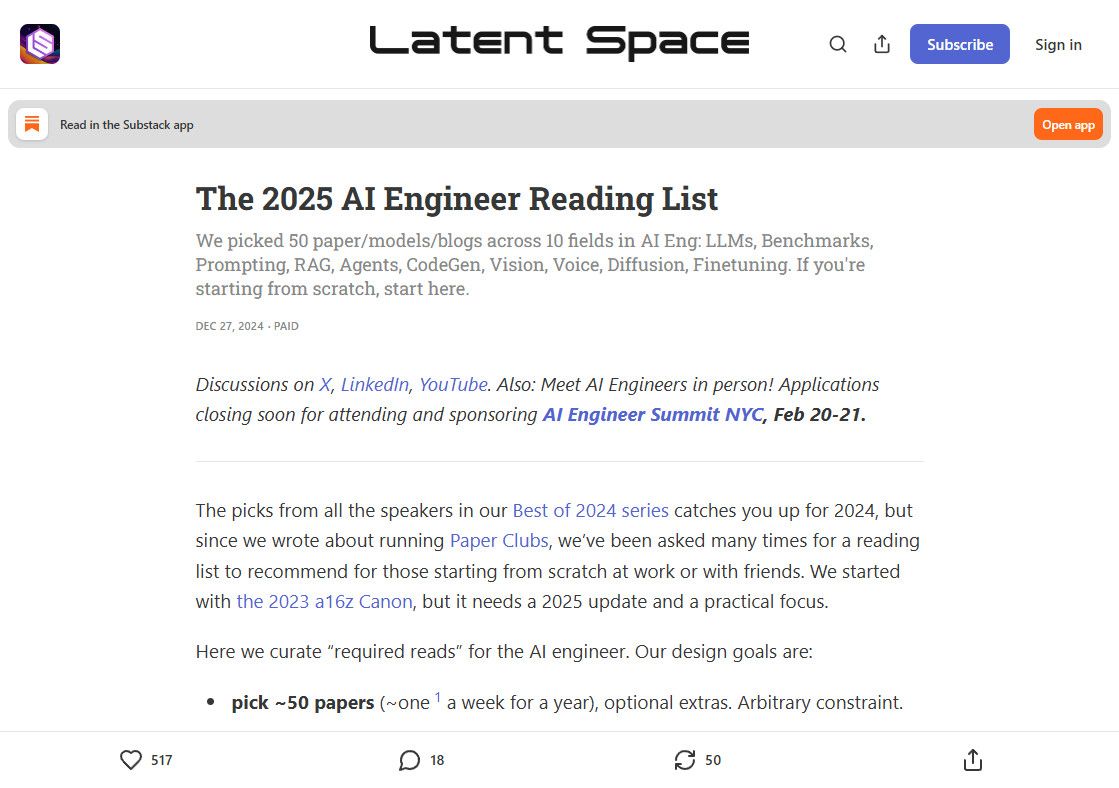Like the post with heart icon

131,760
